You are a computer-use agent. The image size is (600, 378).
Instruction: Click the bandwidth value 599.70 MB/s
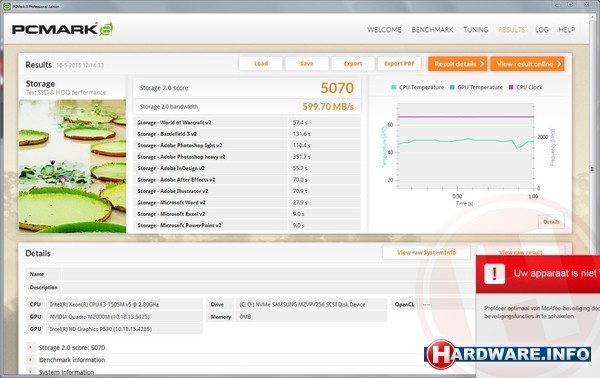pyautogui.click(x=328, y=107)
